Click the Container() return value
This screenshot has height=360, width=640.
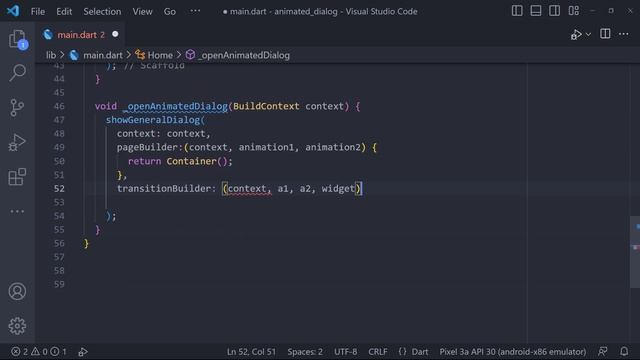(196, 161)
